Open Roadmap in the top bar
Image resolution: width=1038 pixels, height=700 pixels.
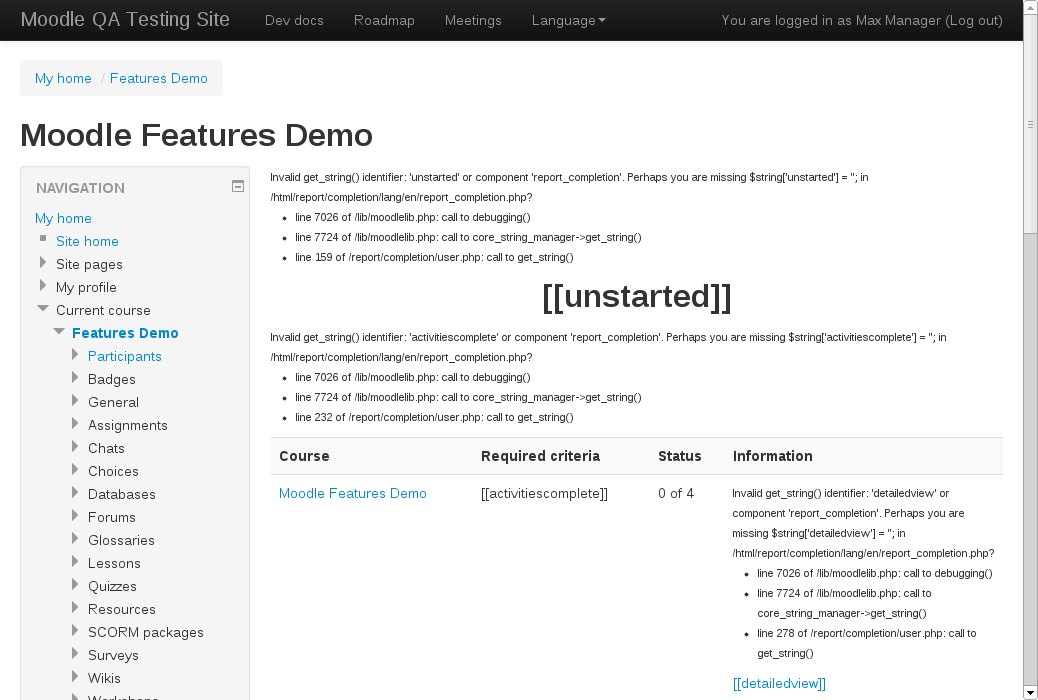pyautogui.click(x=384, y=21)
